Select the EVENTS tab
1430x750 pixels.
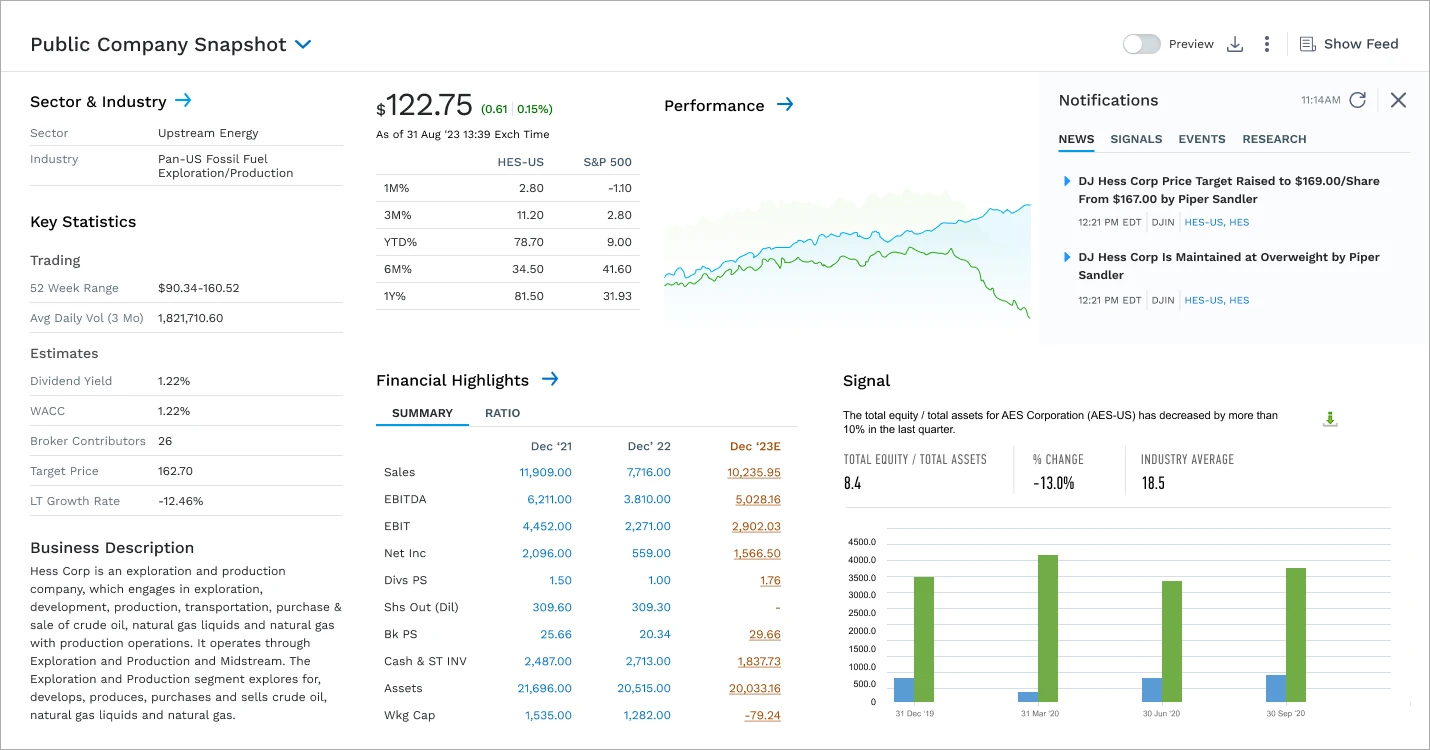1201,139
